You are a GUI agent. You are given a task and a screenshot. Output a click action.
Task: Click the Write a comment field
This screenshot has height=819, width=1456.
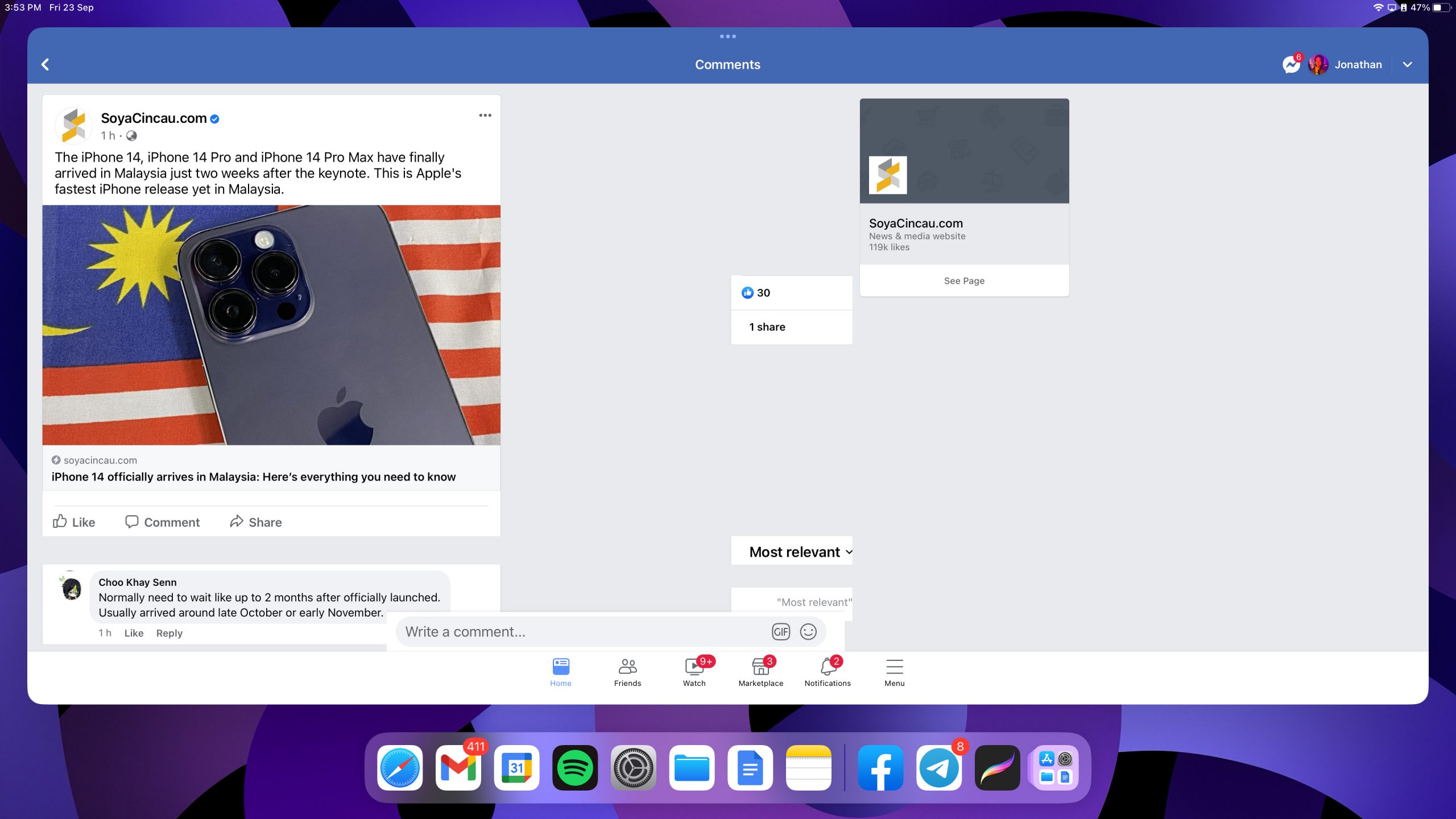point(580,631)
